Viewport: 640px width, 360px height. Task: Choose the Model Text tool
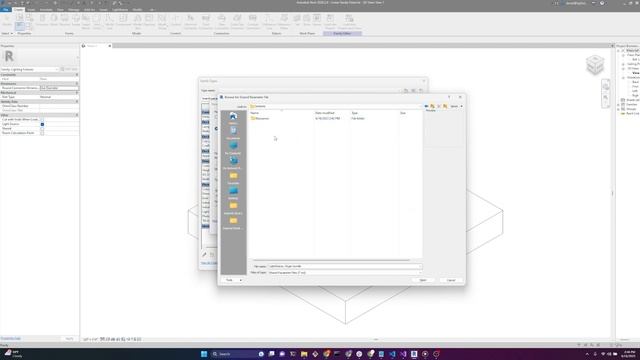pyautogui.click(x=137, y=22)
